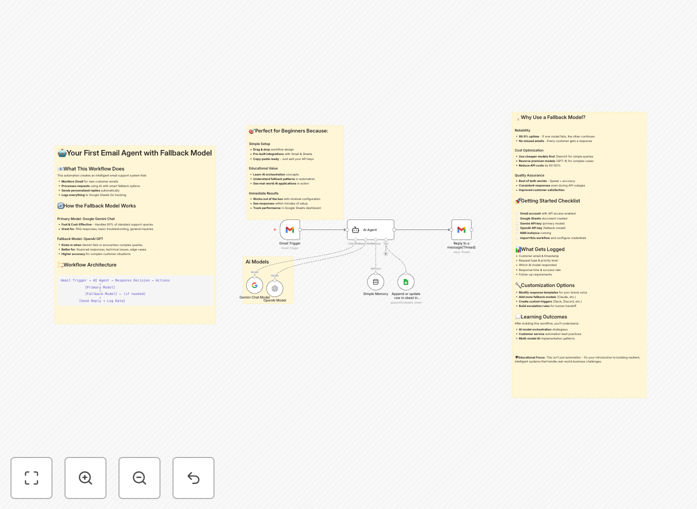Zoom in on the workflow canvas
This screenshot has height=509, width=697.
tap(85, 478)
